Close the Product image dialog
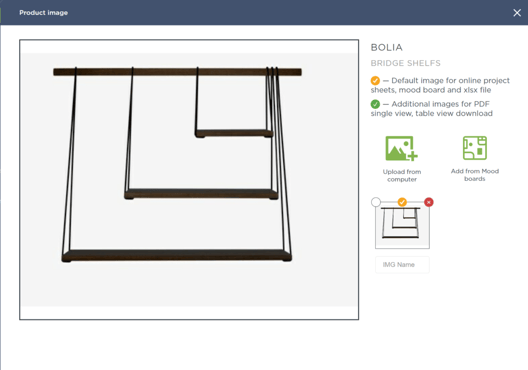 [x=517, y=13]
